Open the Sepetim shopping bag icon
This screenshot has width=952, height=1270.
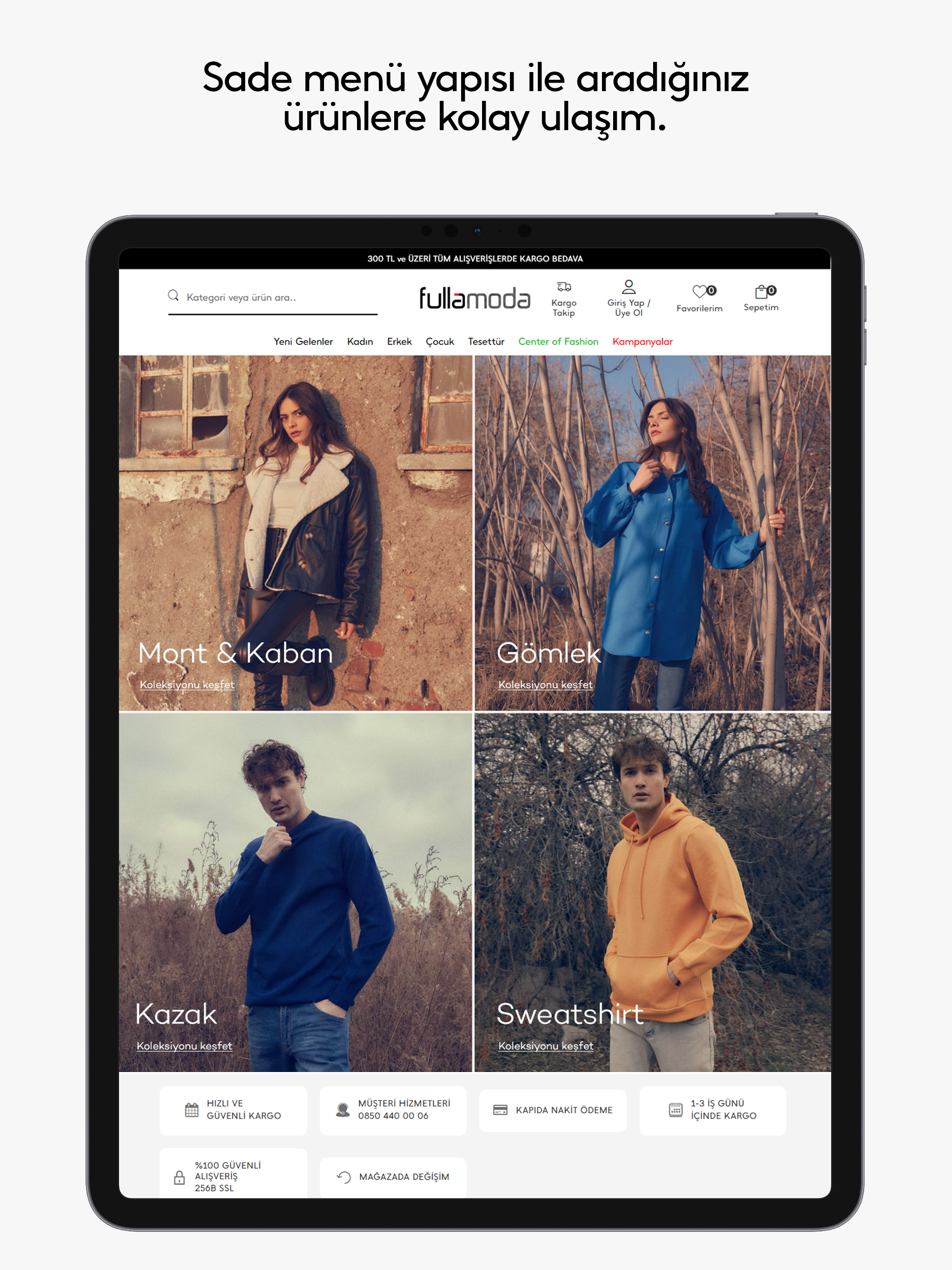(761, 291)
